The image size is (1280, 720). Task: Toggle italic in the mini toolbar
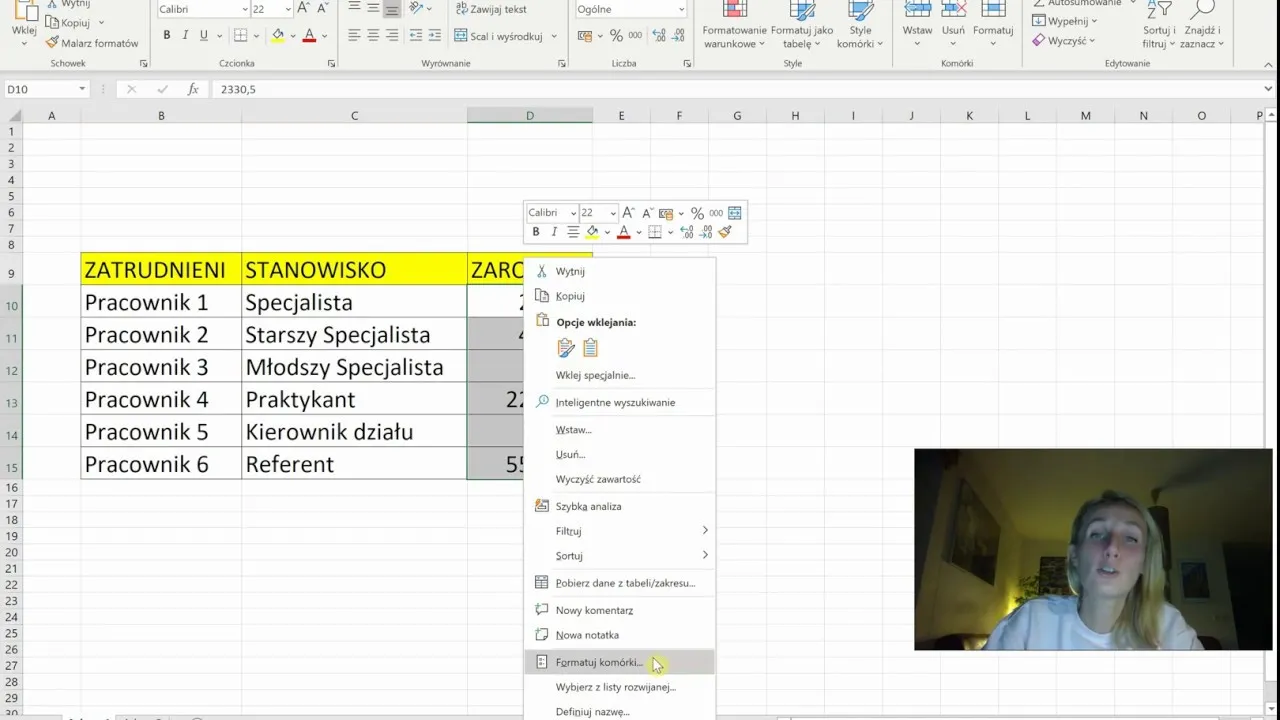[x=553, y=231]
